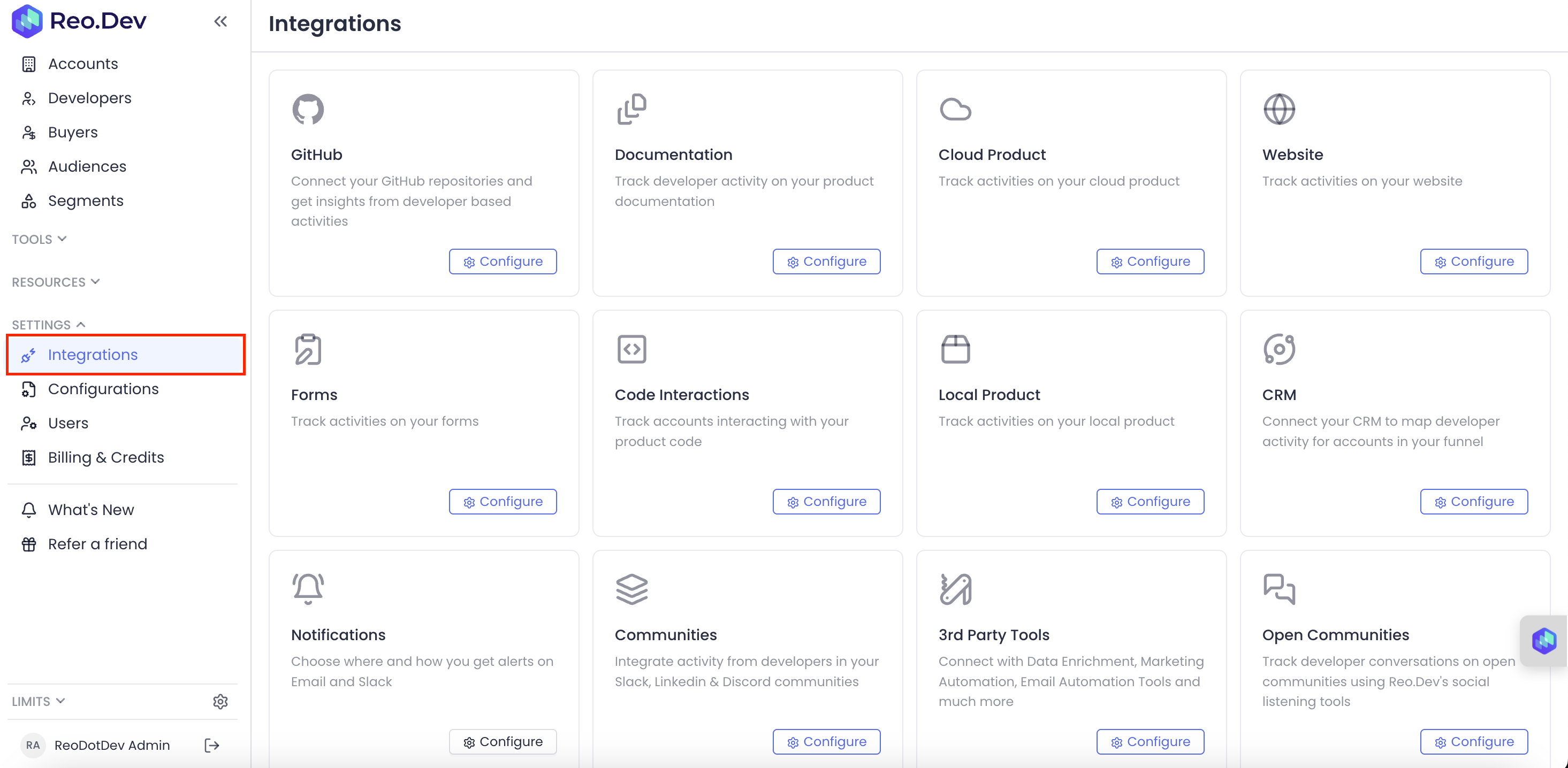Click the GitHub octocat icon

coord(307,110)
